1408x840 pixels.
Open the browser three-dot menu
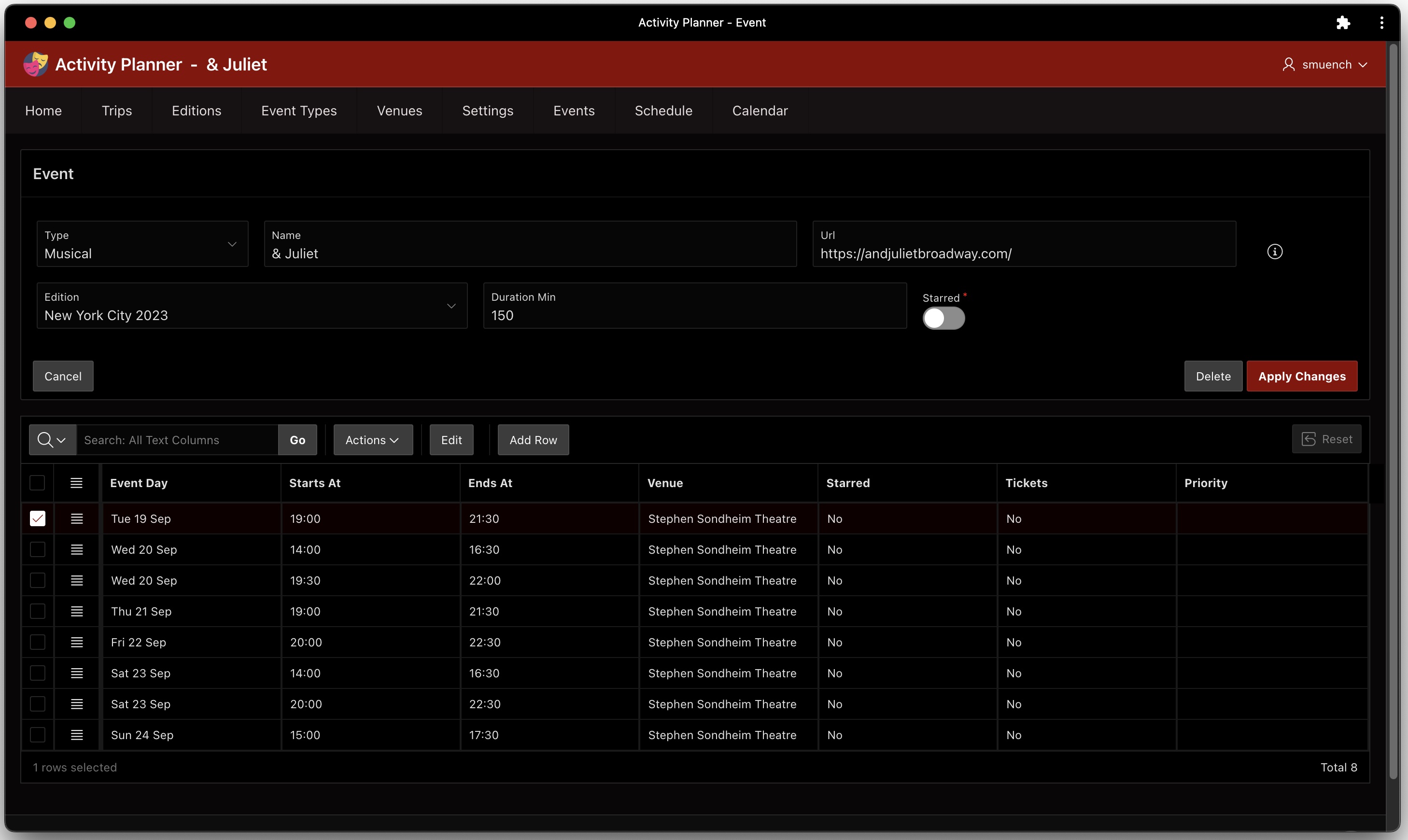tap(1381, 23)
